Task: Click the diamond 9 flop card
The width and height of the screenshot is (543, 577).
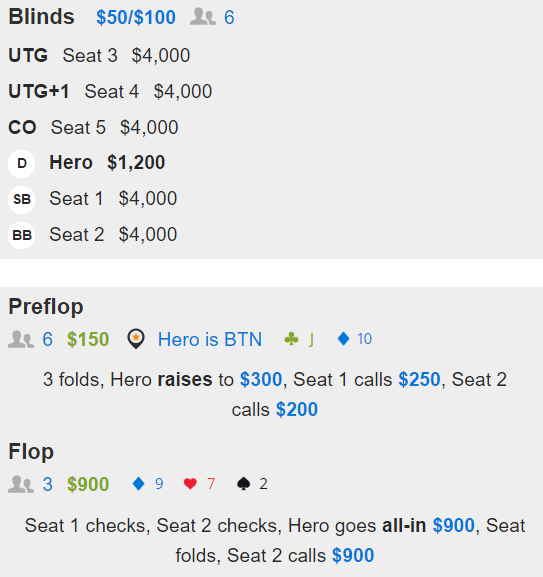Action: 148,484
